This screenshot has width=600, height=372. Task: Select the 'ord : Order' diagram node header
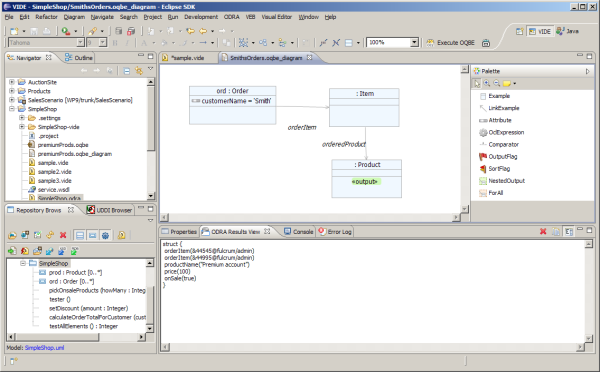[233, 91]
